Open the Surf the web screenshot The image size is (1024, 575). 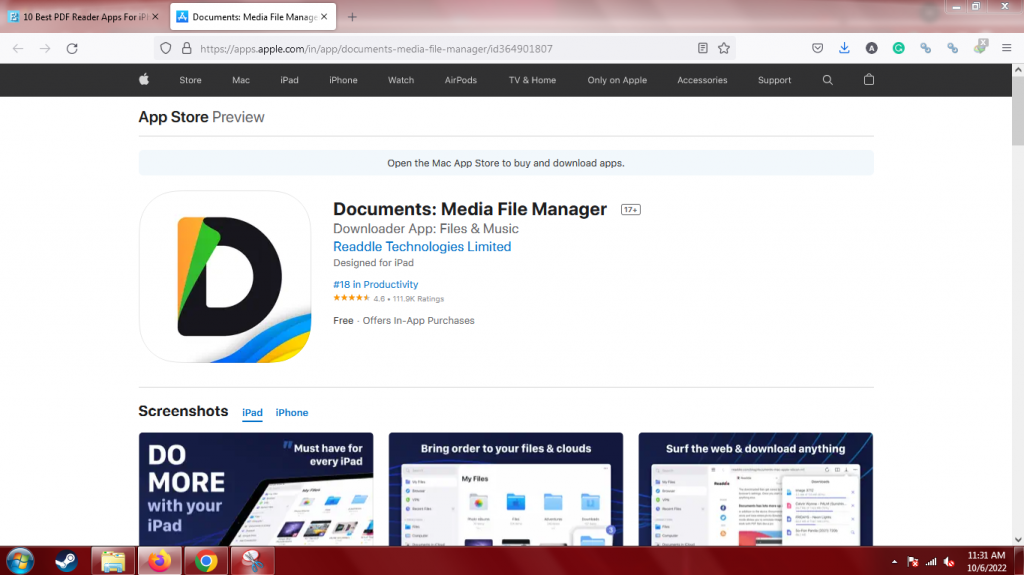pyautogui.click(x=756, y=489)
